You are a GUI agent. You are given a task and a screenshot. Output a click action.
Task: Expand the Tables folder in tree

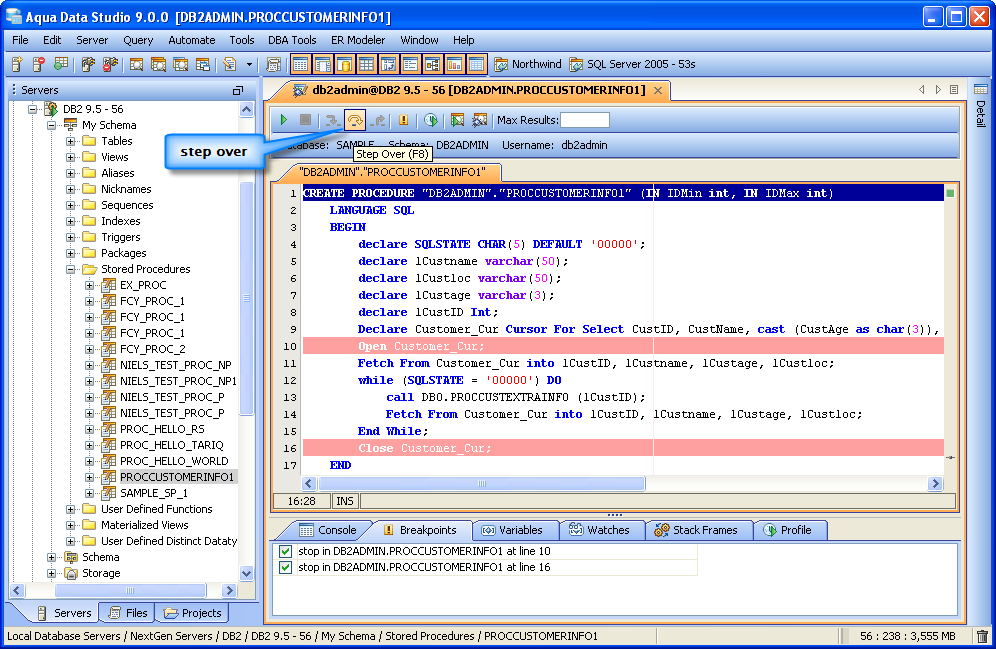(71, 141)
